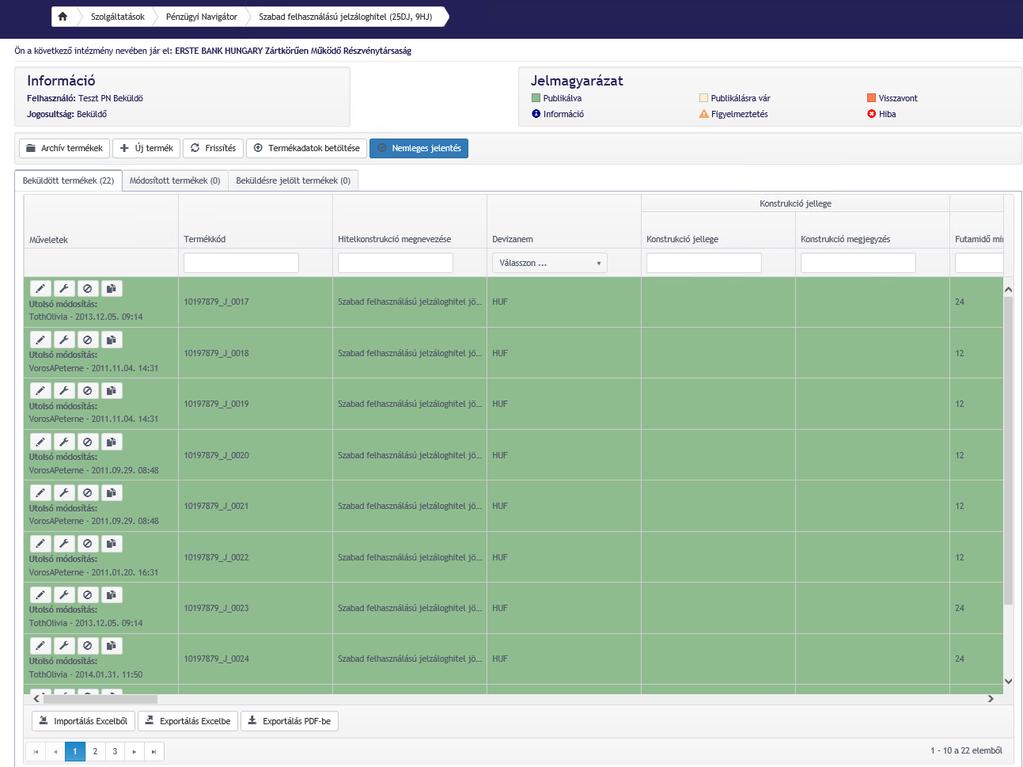Viewport: 1023px width, 767px height.
Task: Click withdraw circle icon for row 10197879_J_0020
Action: [88, 442]
